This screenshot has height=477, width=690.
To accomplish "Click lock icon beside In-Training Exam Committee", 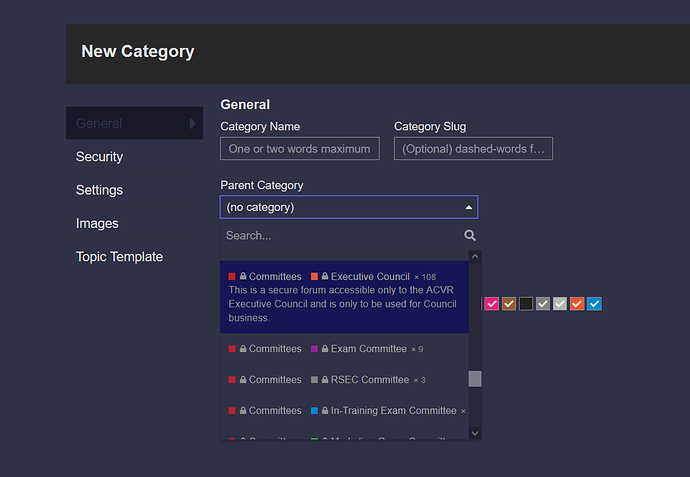I will pos(325,410).
